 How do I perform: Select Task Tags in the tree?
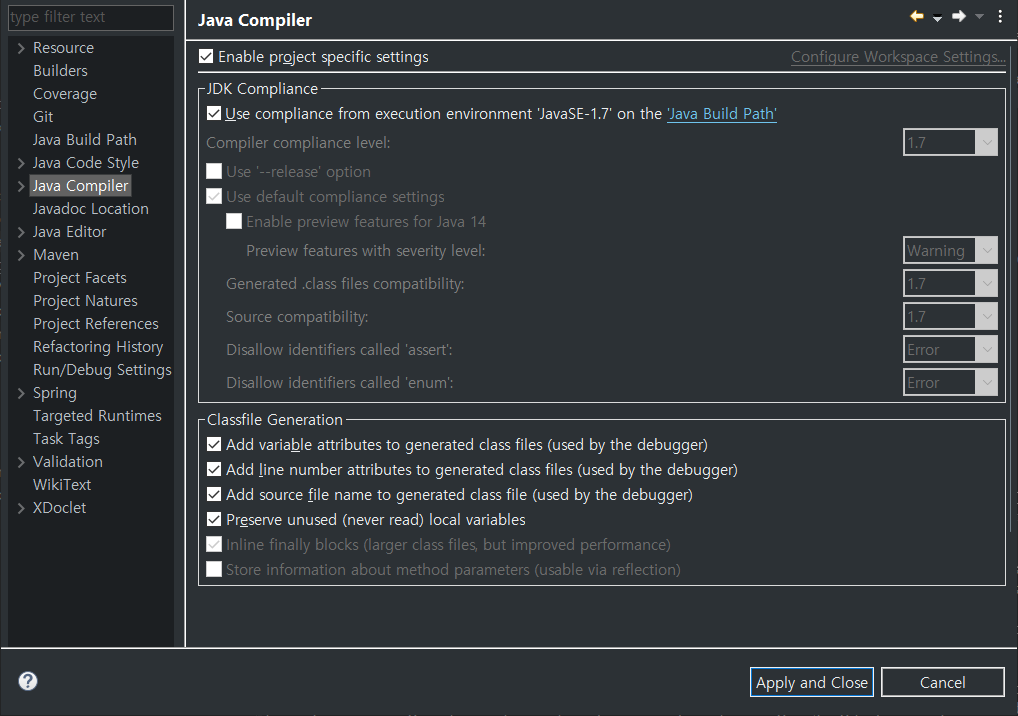[x=66, y=439]
